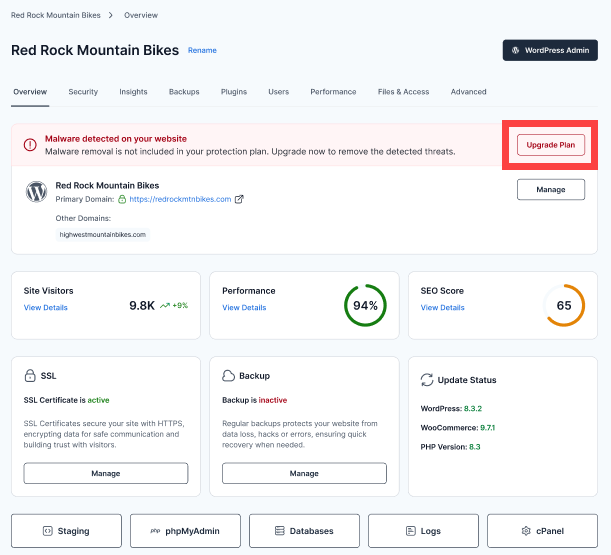Click the 65 SEO score gauge
Viewport: 611px width, 555px height.
[x=563, y=306]
